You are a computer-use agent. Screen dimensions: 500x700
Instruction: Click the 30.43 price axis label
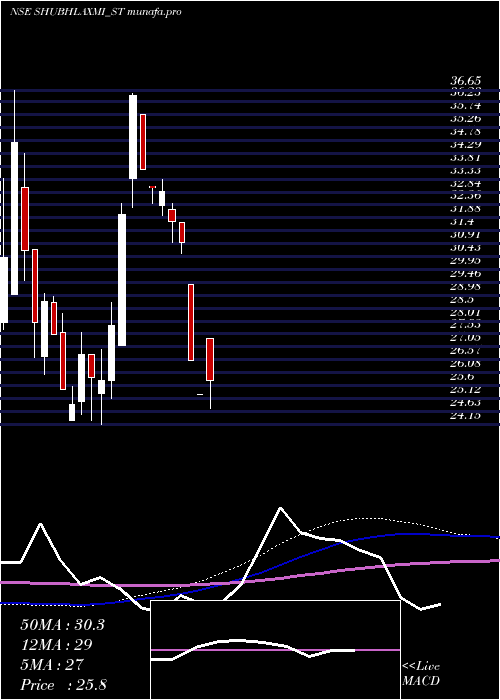(x=466, y=248)
